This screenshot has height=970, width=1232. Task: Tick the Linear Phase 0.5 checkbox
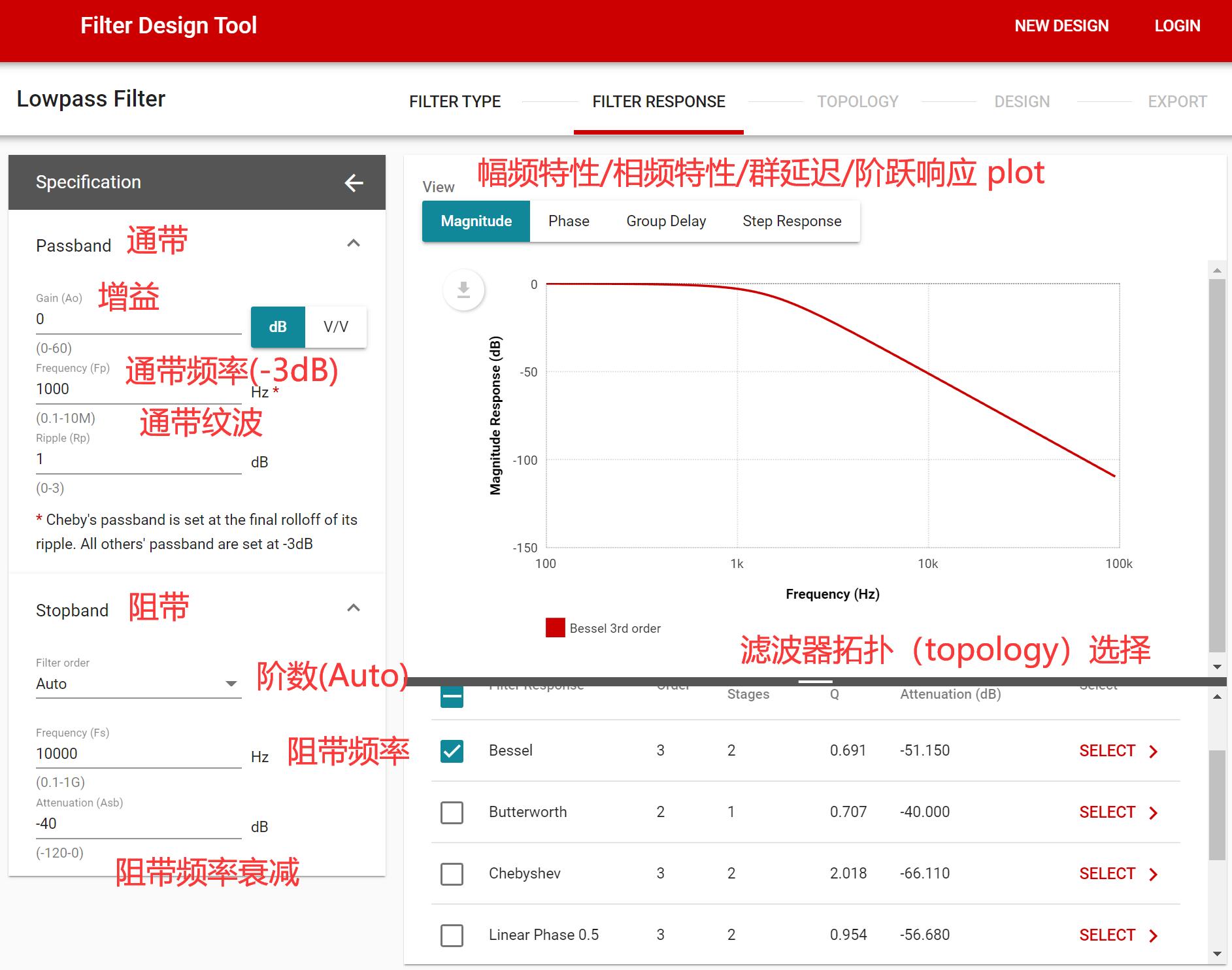pos(452,935)
